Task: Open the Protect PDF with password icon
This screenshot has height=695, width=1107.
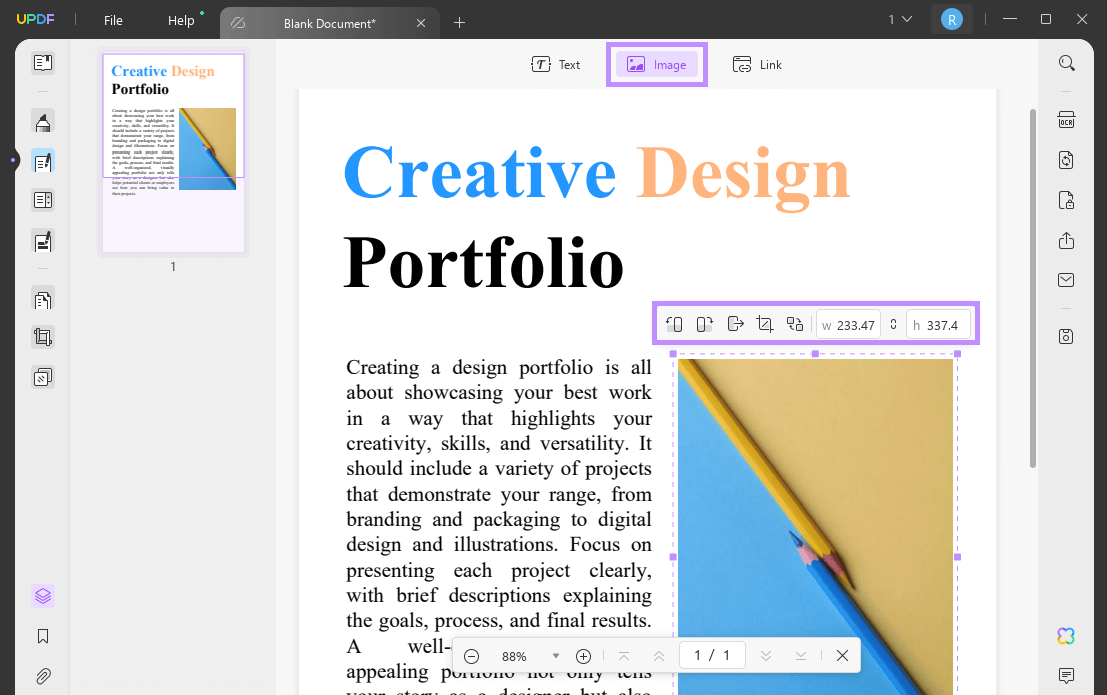Action: click(1067, 201)
